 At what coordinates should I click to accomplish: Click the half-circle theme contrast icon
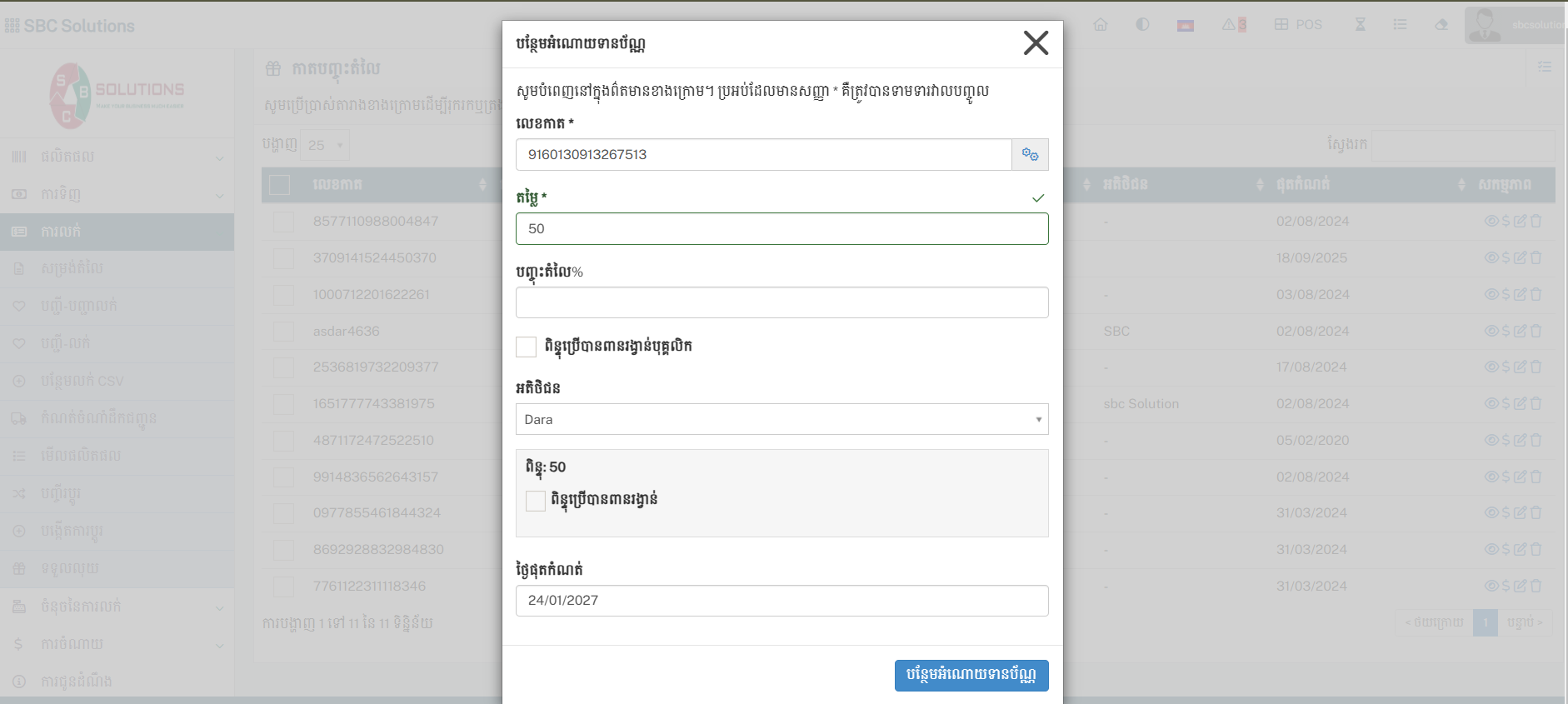pos(1142,25)
